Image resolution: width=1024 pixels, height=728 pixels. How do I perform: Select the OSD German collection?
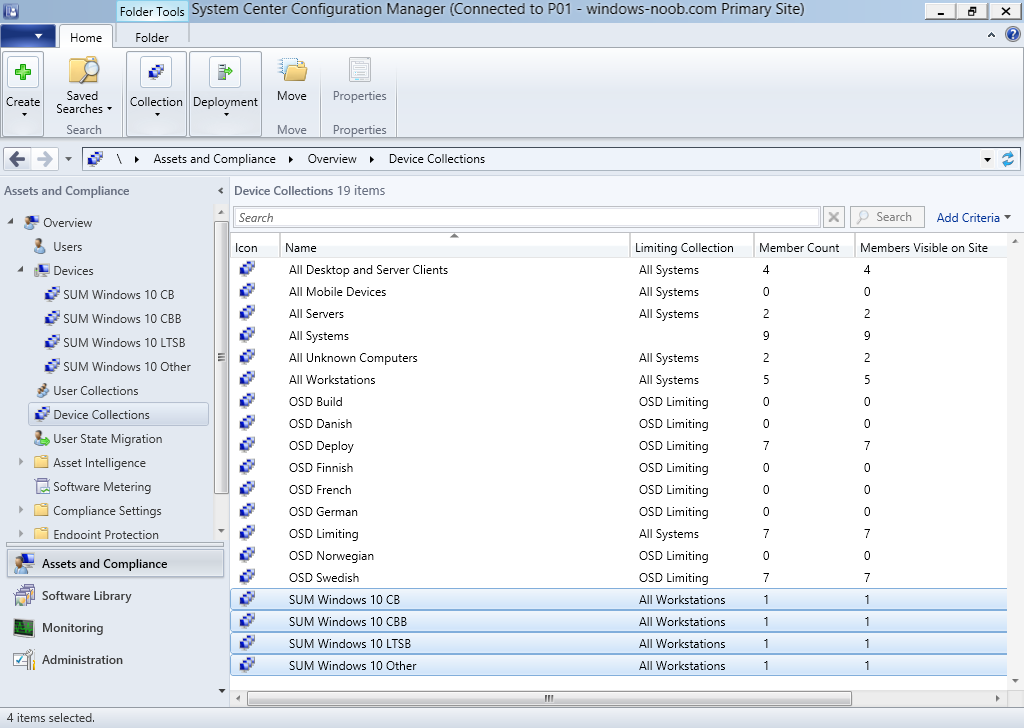pos(618,511)
